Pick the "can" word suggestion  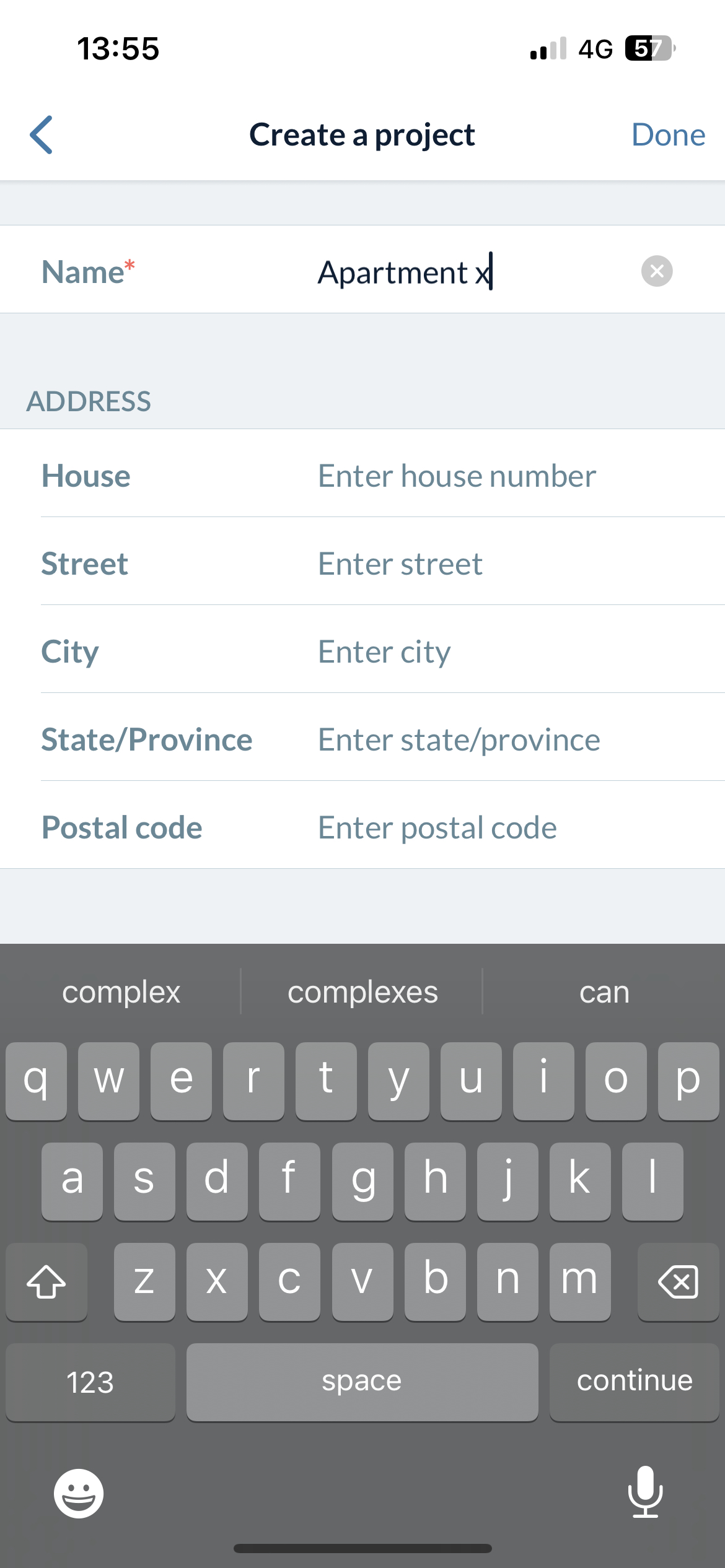604,992
